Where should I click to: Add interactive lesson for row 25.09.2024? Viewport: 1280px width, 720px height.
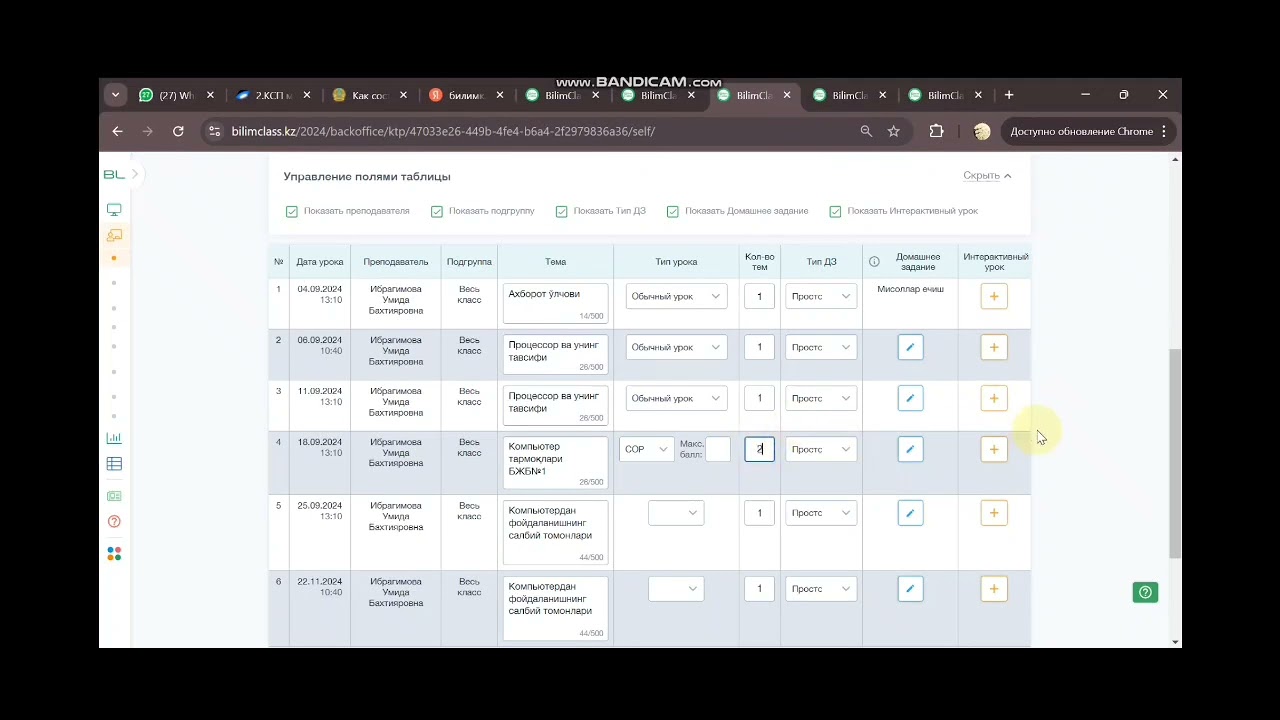994,513
